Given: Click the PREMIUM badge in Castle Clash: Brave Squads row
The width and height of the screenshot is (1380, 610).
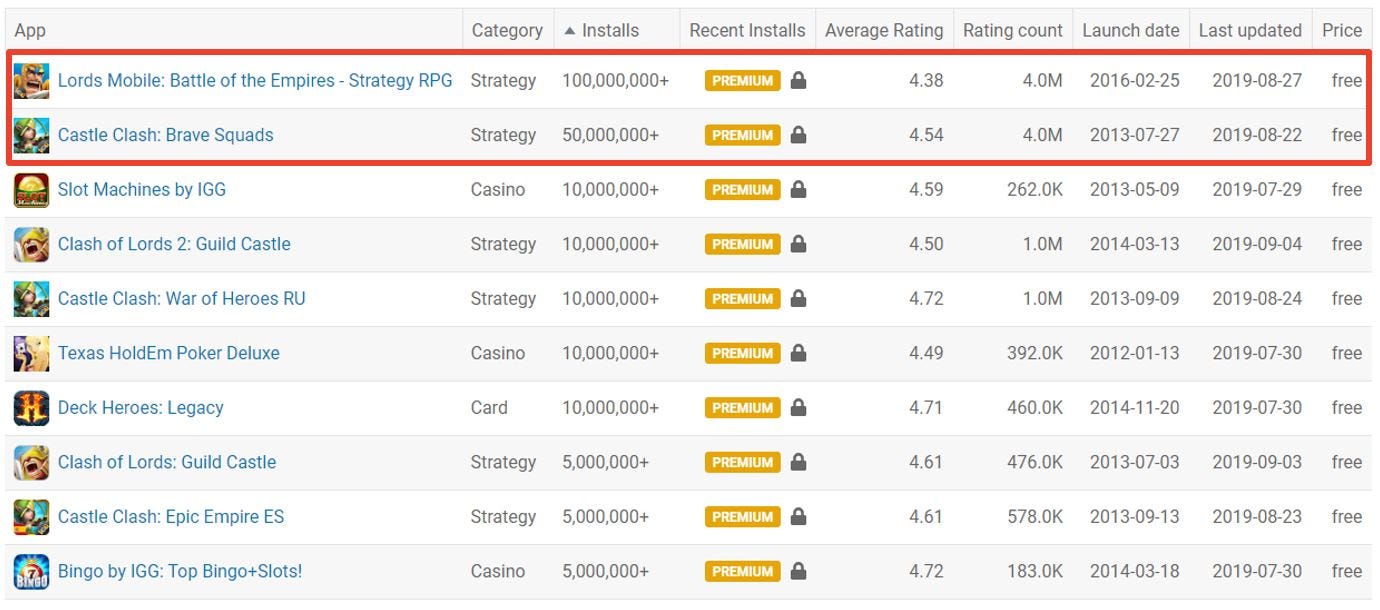Looking at the screenshot, I should 742,134.
